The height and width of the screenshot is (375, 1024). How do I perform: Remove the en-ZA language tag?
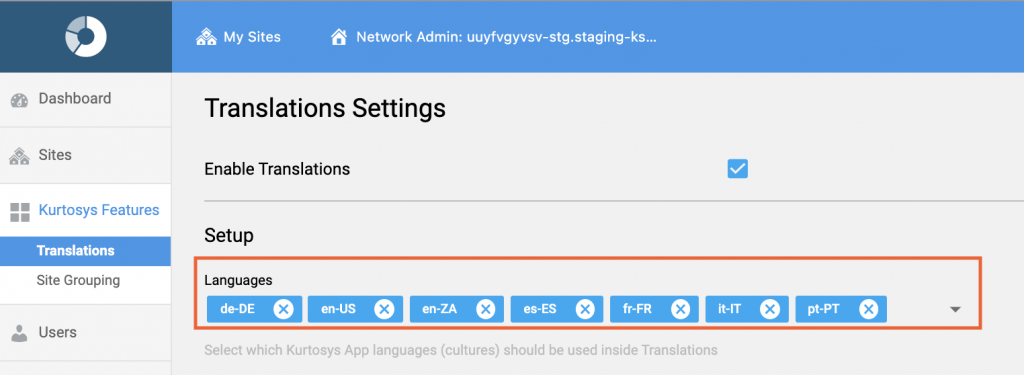point(485,309)
